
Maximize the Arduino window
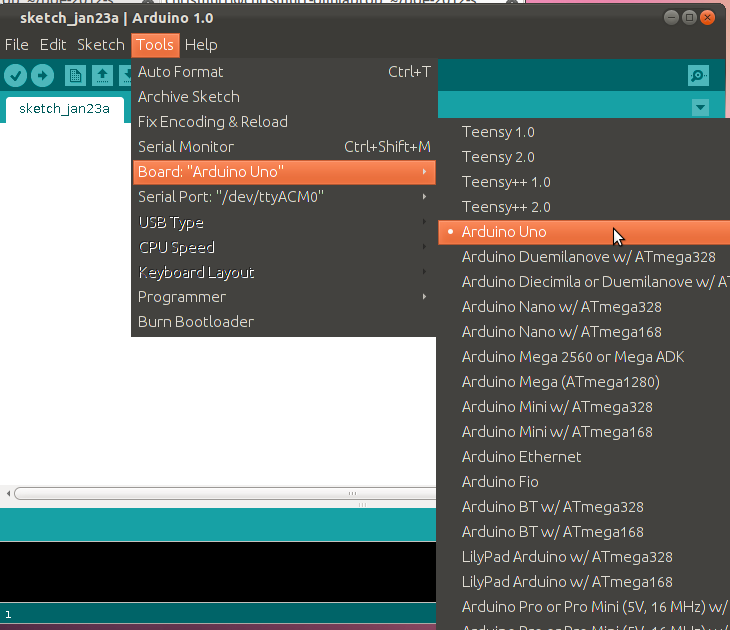pyautogui.click(x=689, y=18)
